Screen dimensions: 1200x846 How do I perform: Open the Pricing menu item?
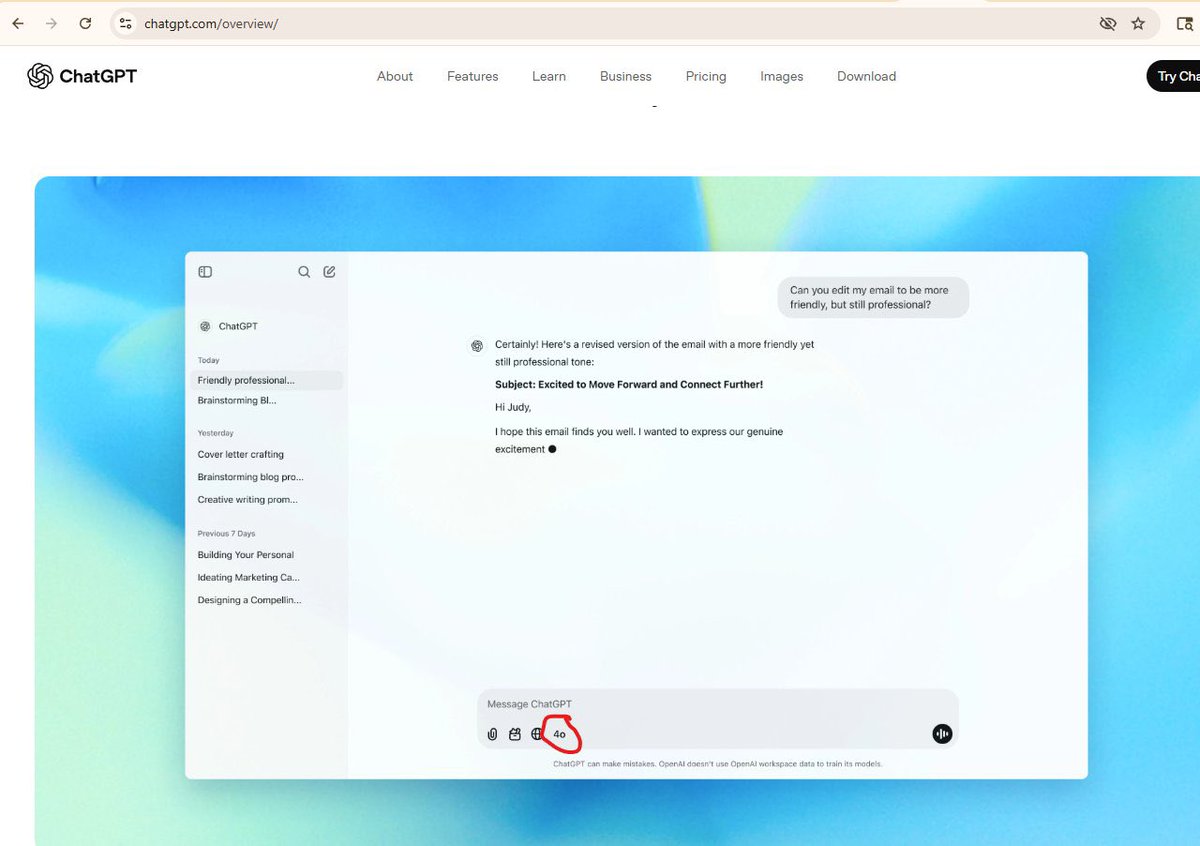click(706, 76)
